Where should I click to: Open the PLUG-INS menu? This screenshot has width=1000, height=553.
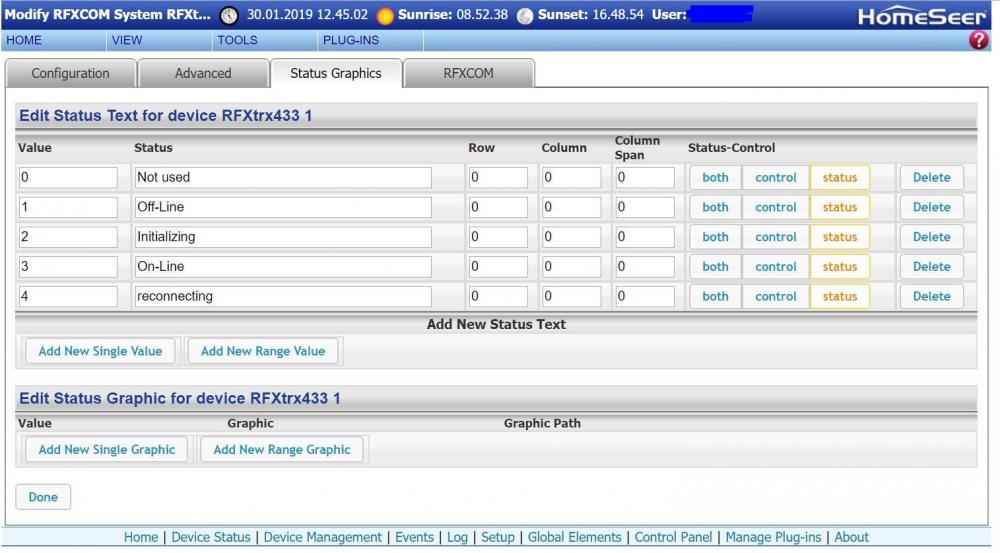348,41
